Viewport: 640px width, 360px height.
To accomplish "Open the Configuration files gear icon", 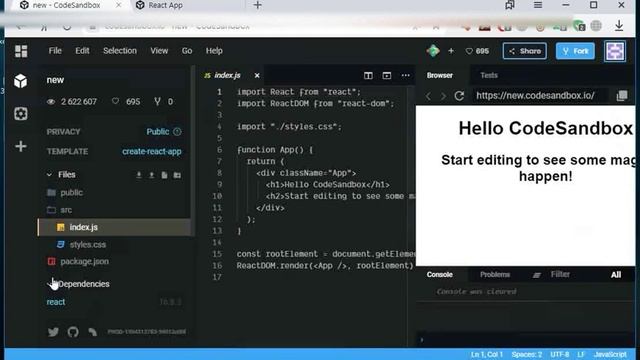I will click(x=21, y=113).
